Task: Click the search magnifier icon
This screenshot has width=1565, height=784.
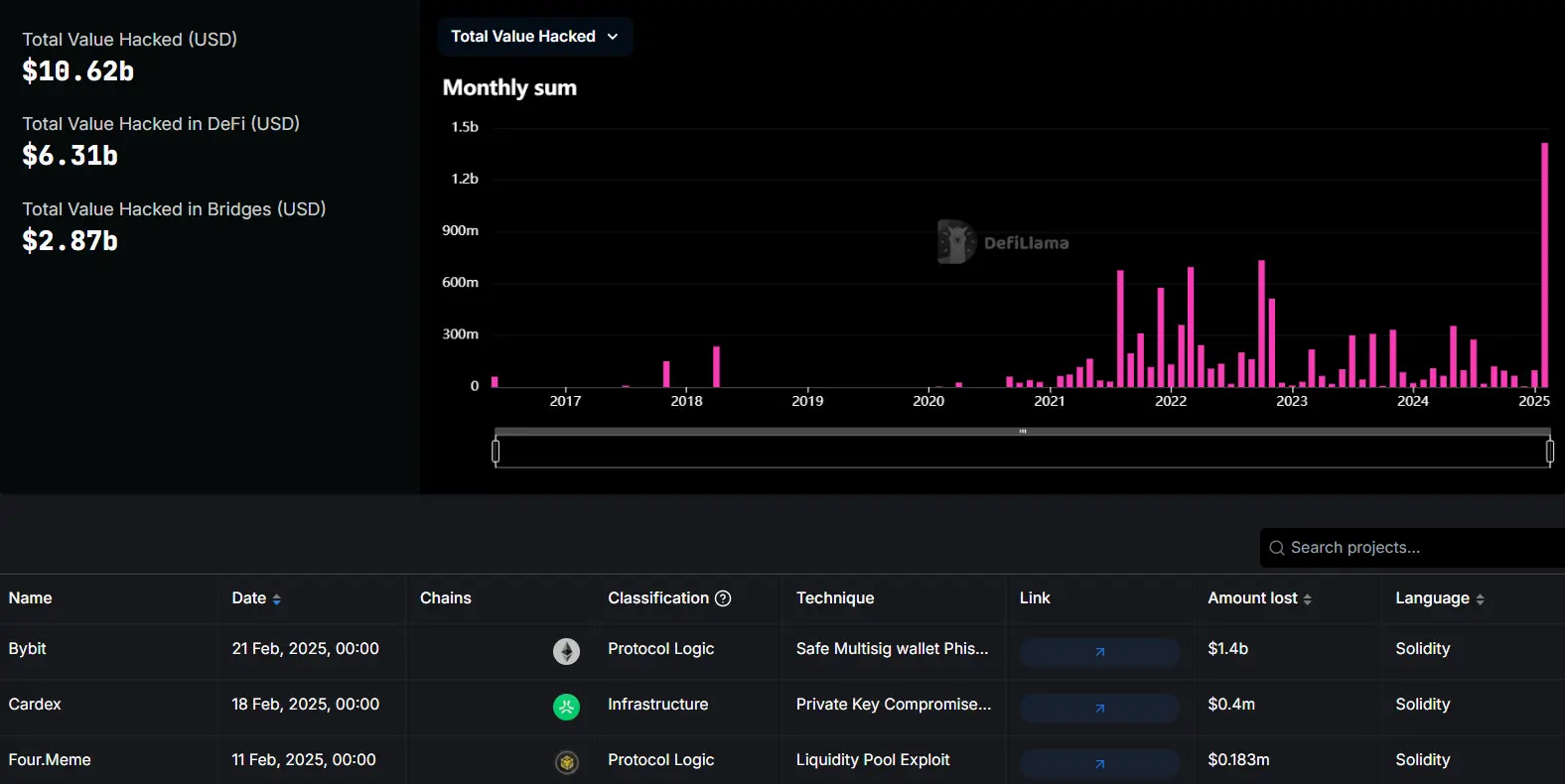Action: [1277, 548]
